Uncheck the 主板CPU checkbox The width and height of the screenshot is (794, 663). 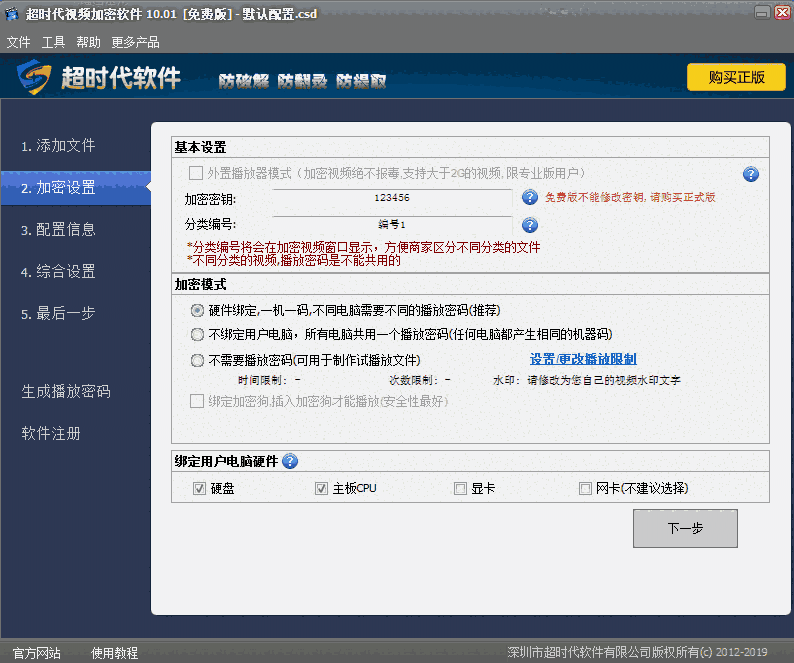(321, 488)
